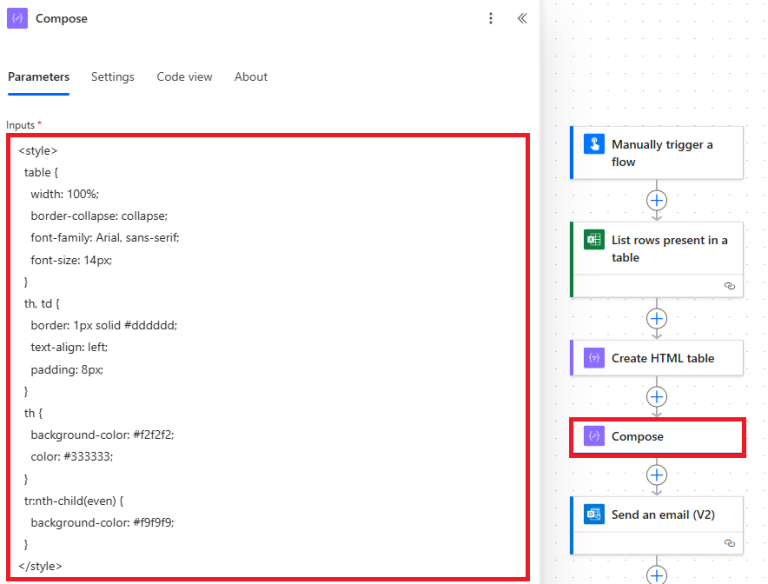Click the opening '<style>' tag line
This screenshot has height=584, width=768.
tap(38, 151)
